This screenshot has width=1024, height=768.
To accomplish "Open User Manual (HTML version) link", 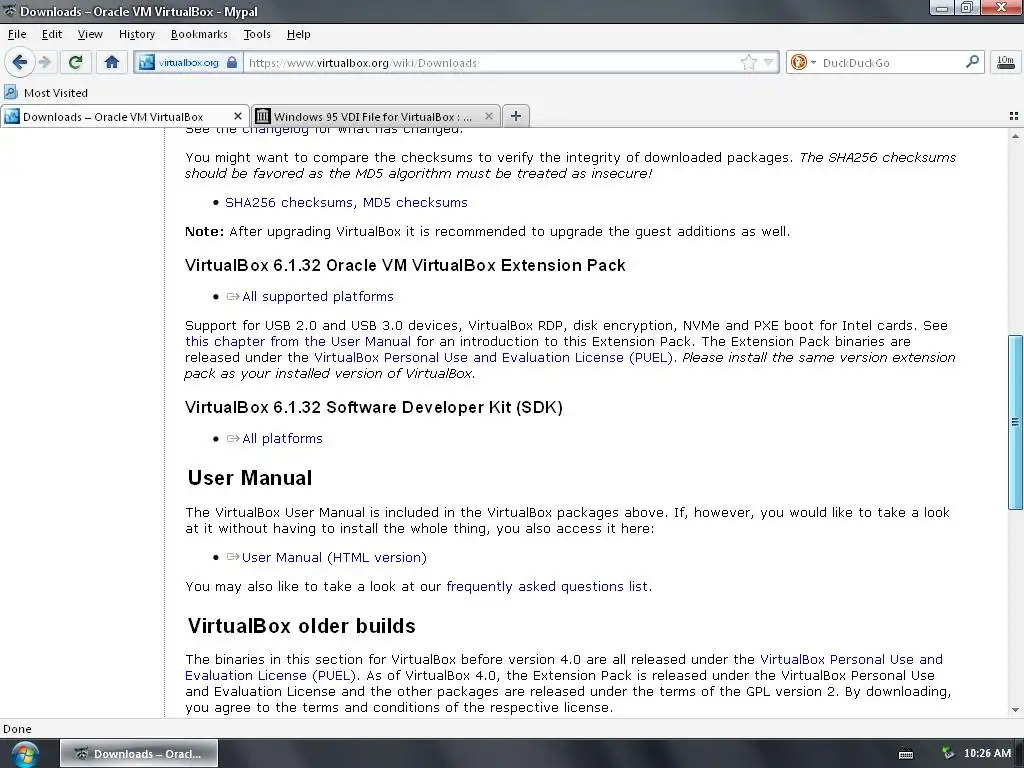I will [x=334, y=558].
